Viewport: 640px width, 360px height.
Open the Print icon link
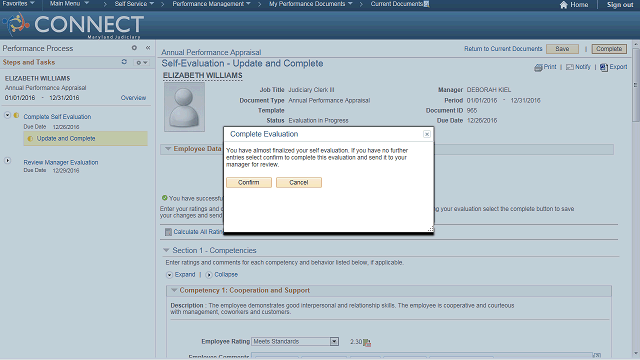coord(538,67)
